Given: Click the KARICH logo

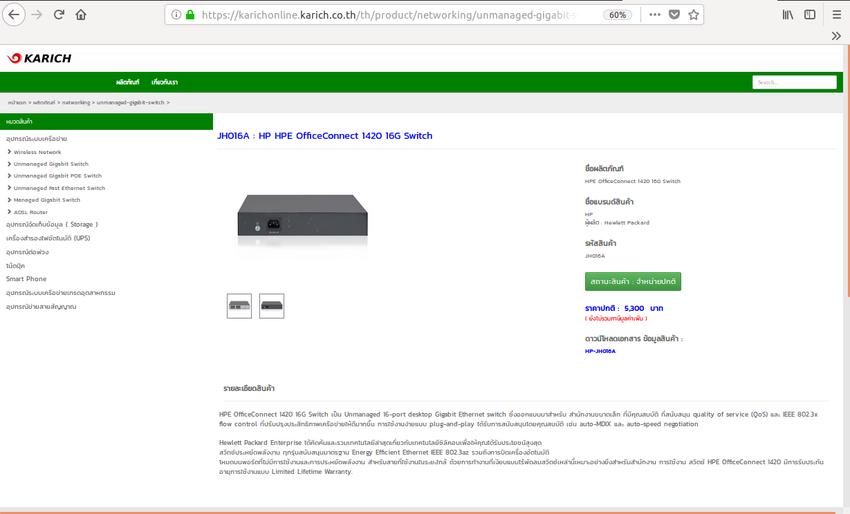Looking at the screenshot, I should (39, 58).
